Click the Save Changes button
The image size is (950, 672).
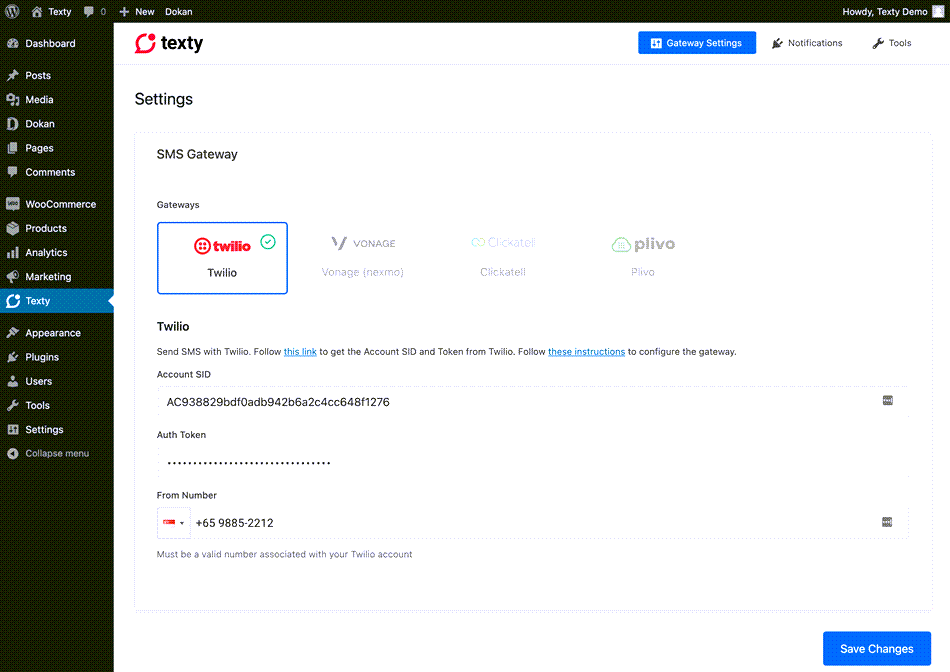pyautogui.click(x=877, y=649)
